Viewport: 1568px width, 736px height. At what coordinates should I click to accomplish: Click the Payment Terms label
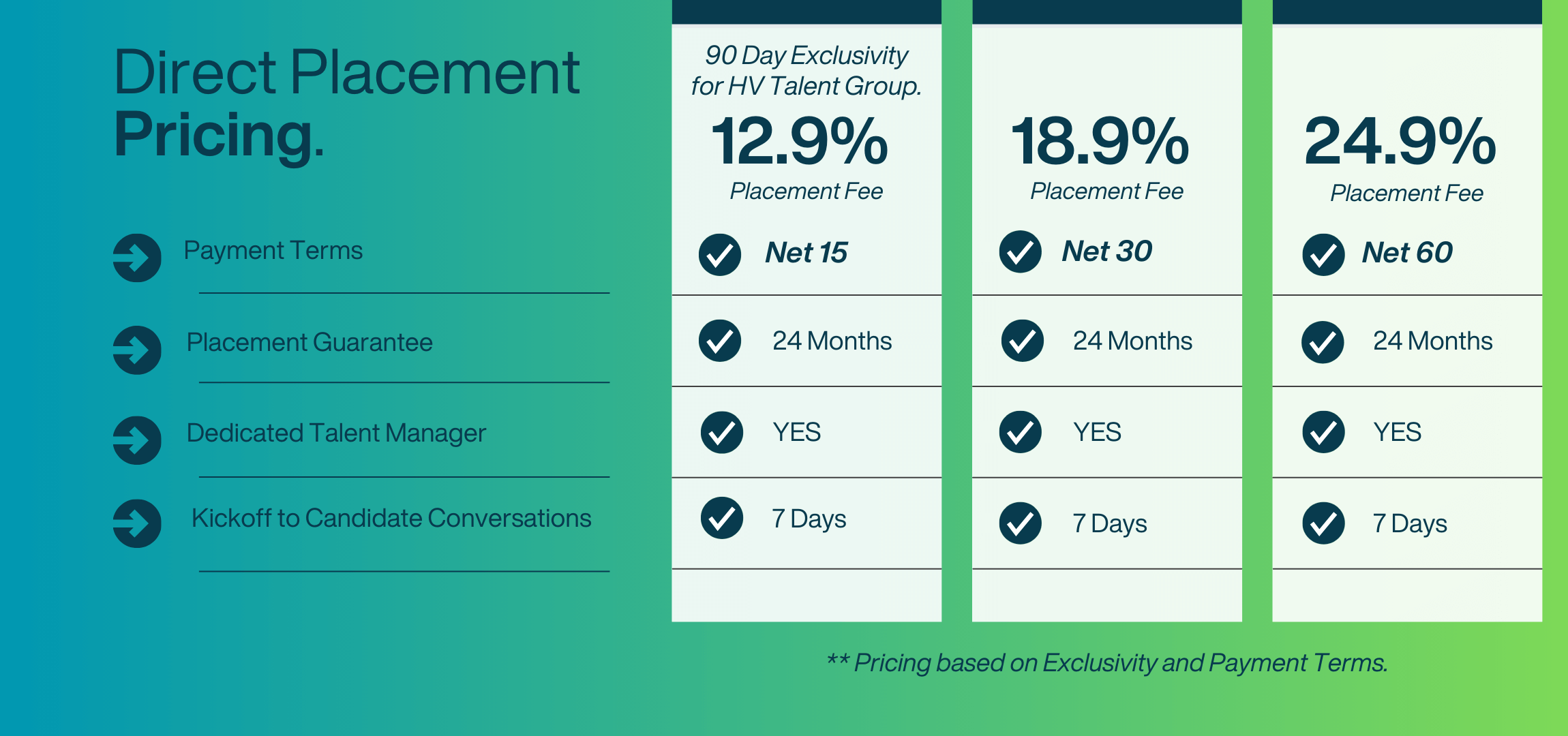tap(273, 251)
